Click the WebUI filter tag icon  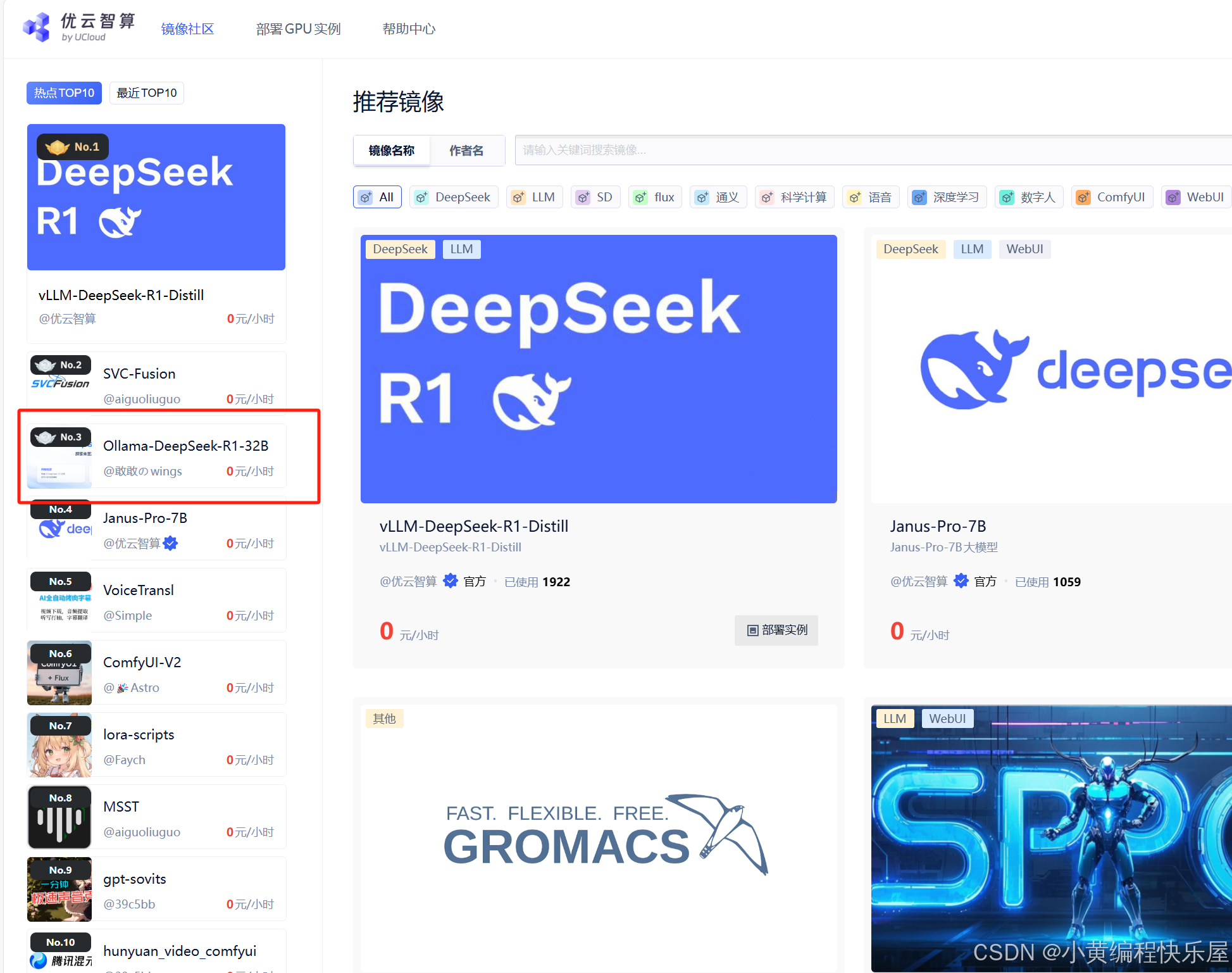[x=1173, y=198]
